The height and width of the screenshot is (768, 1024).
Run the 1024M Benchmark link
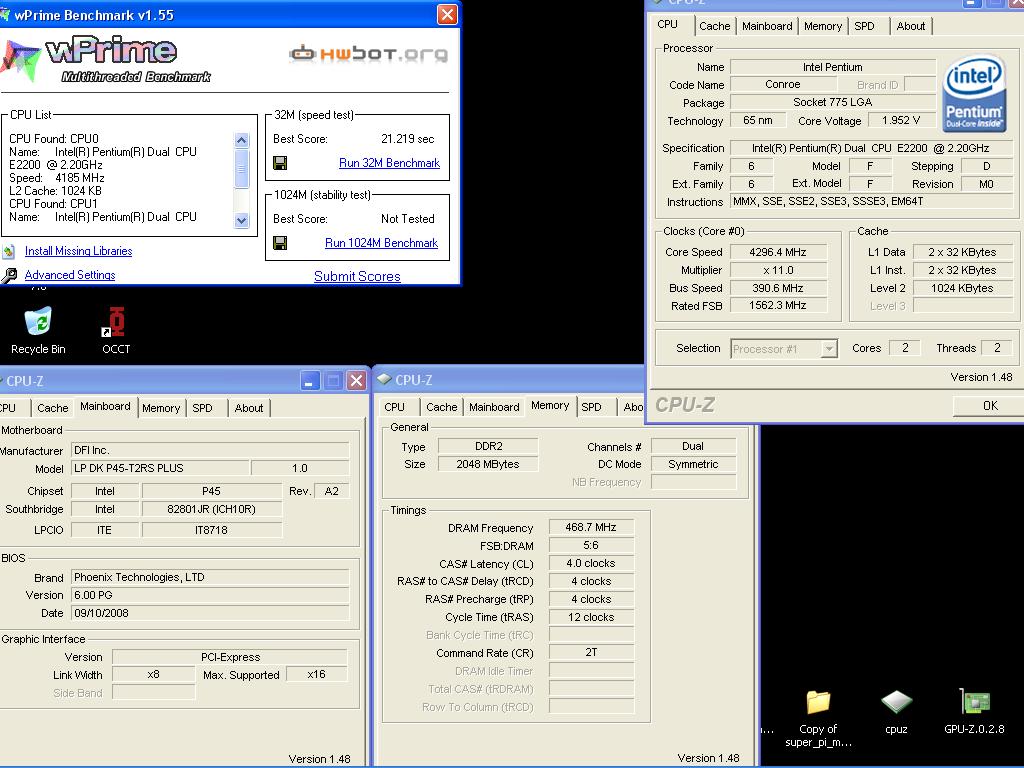click(x=381, y=243)
